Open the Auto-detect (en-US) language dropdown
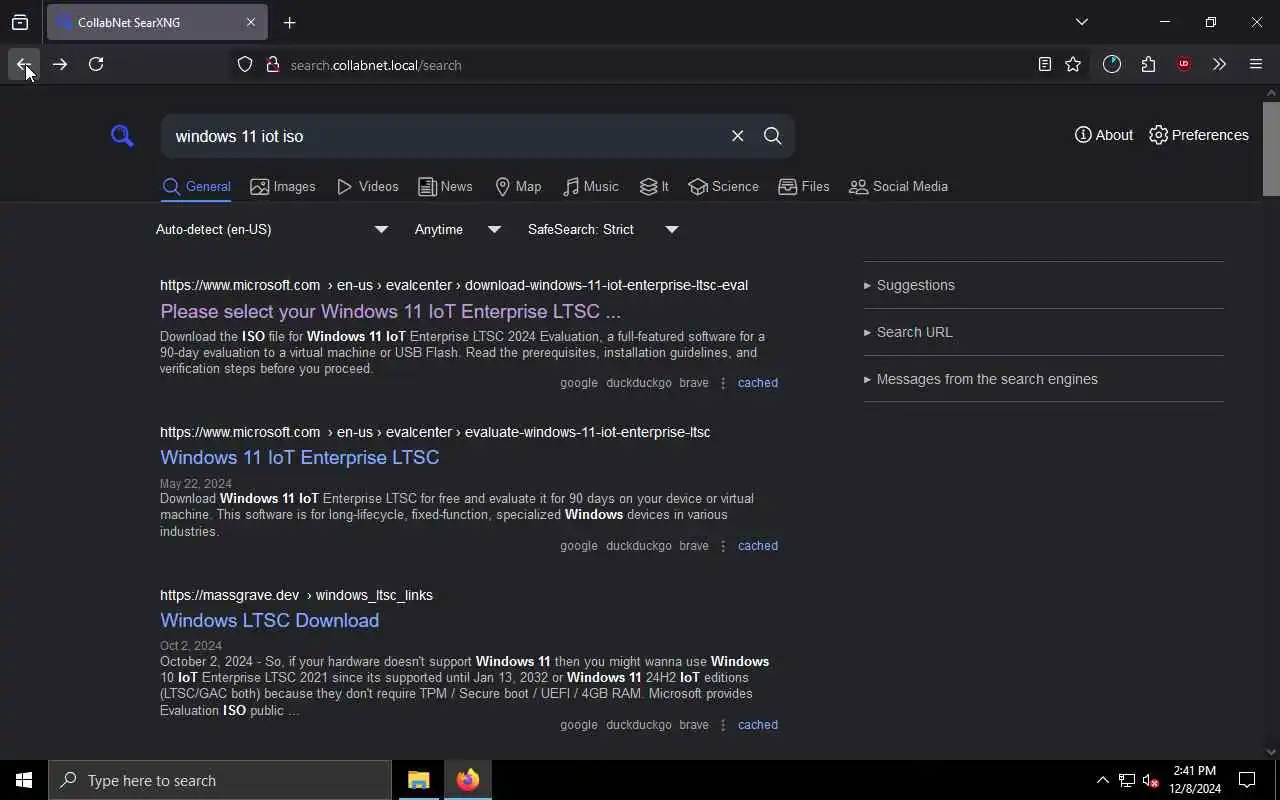Viewport: 1280px width, 800px height. [x=272, y=229]
